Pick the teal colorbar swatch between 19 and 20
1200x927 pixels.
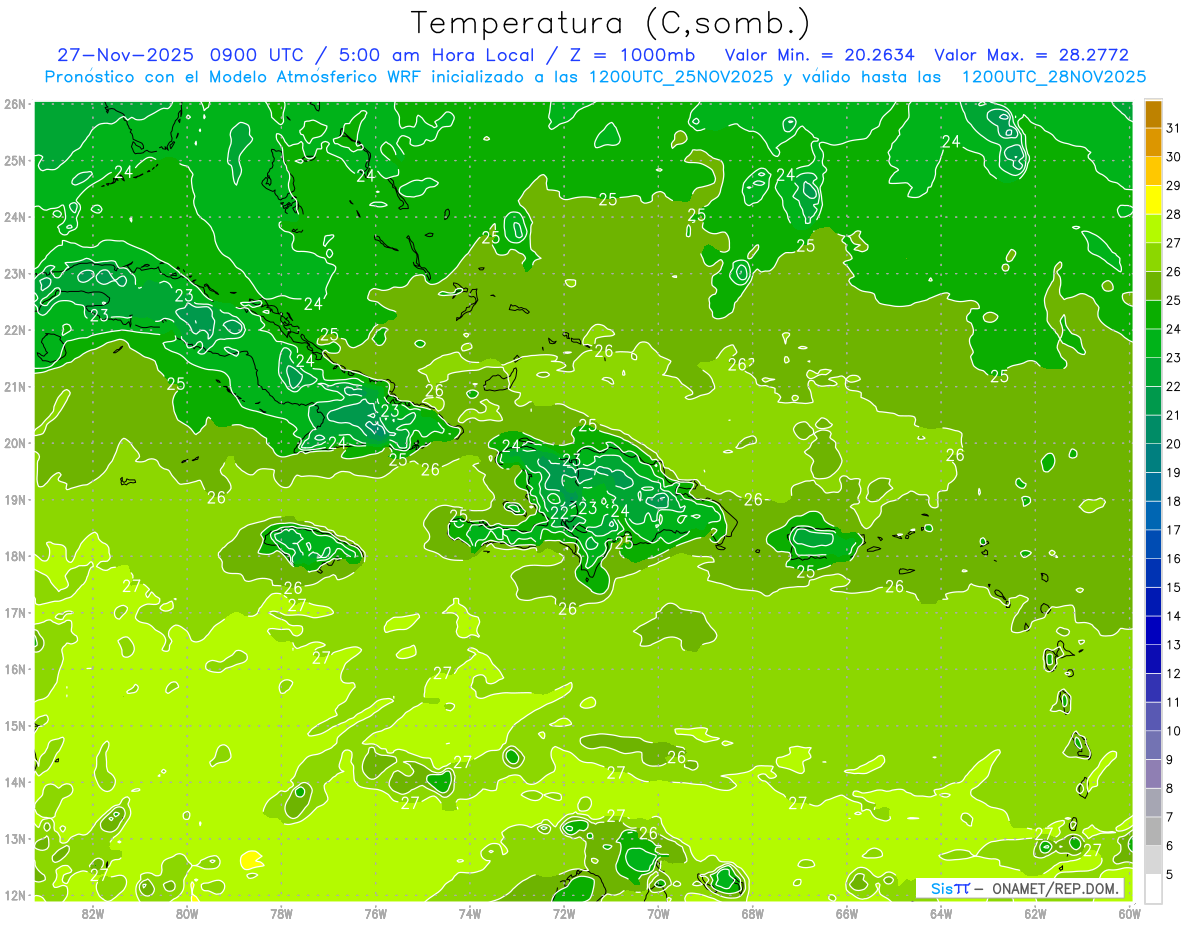click(1153, 458)
